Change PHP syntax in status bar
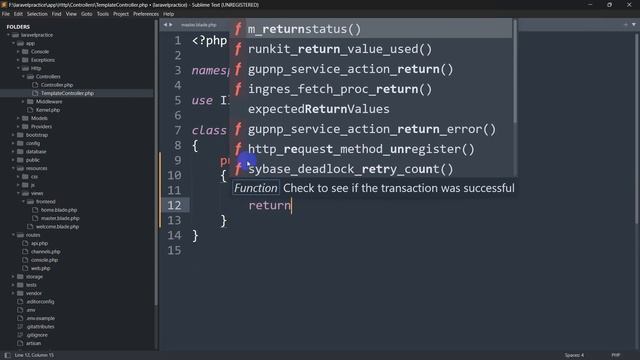 coord(616,355)
